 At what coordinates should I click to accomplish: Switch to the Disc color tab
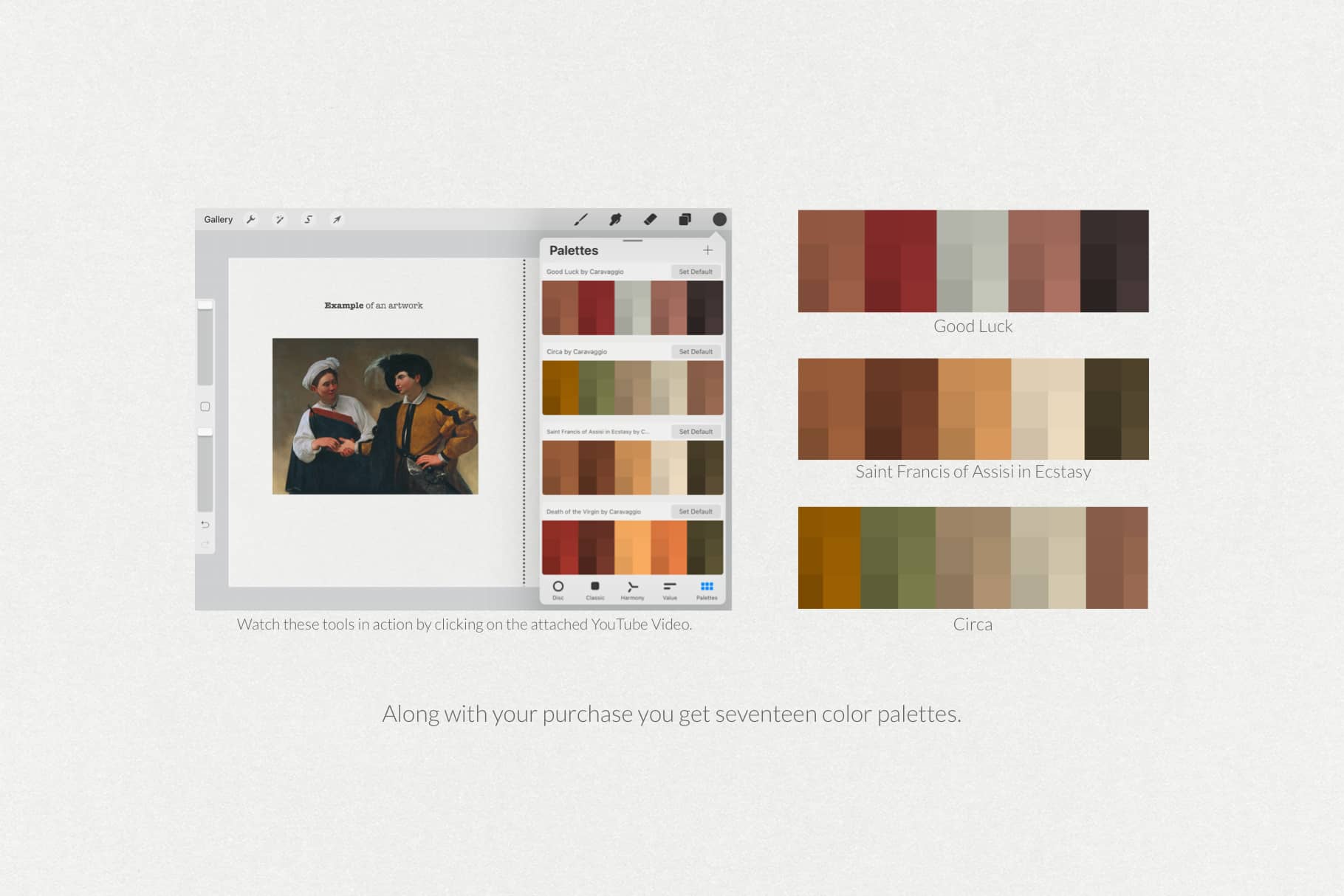(x=558, y=590)
